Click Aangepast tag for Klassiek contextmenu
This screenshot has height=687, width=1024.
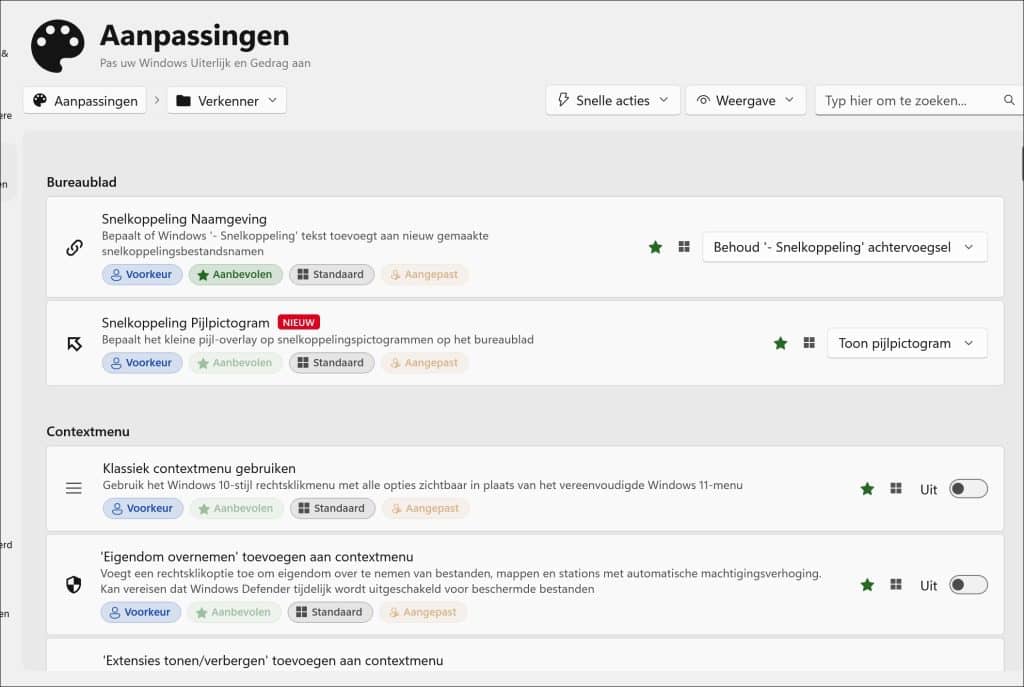click(x=426, y=508)
